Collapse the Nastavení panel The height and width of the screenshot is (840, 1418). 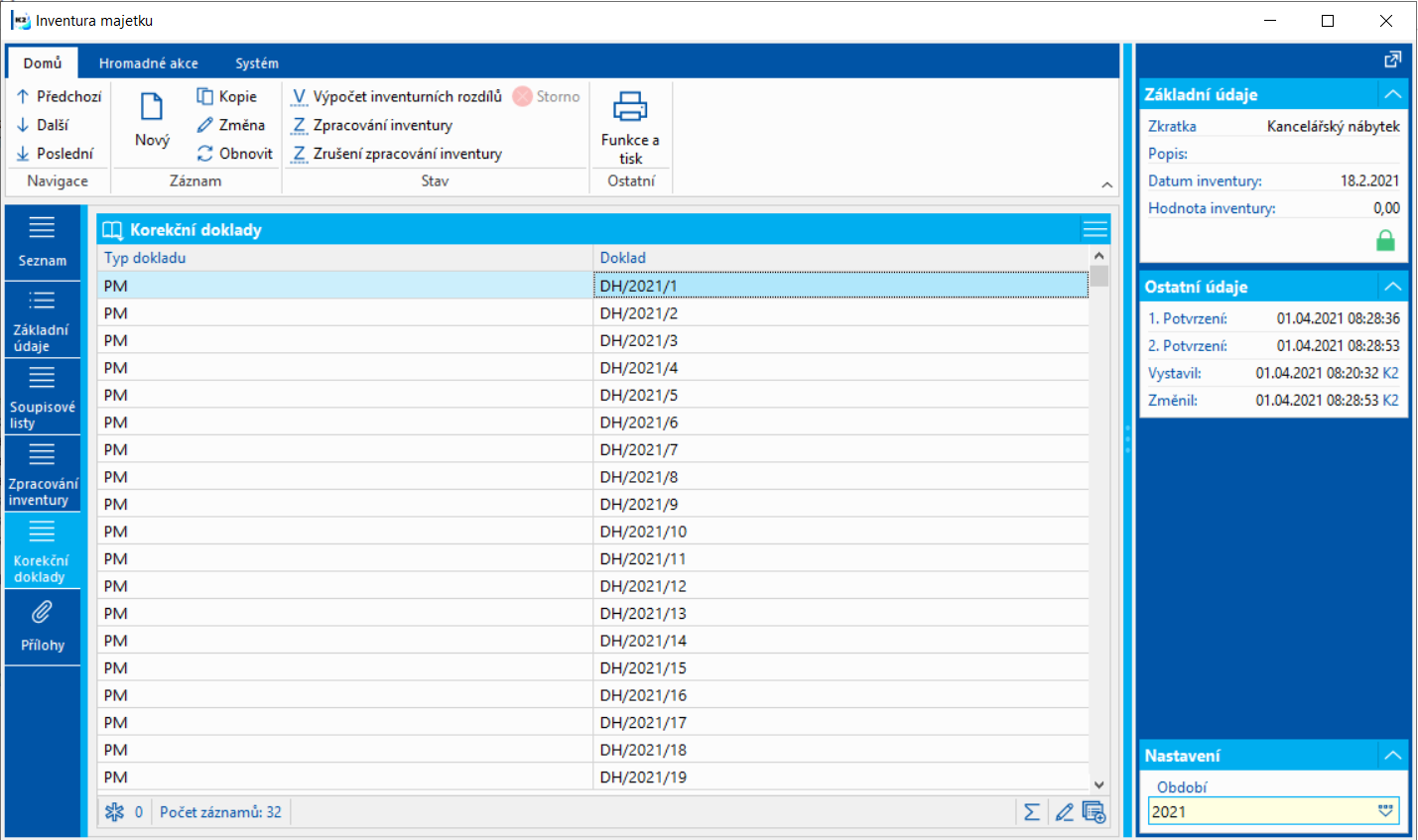tap(1393, 756)
